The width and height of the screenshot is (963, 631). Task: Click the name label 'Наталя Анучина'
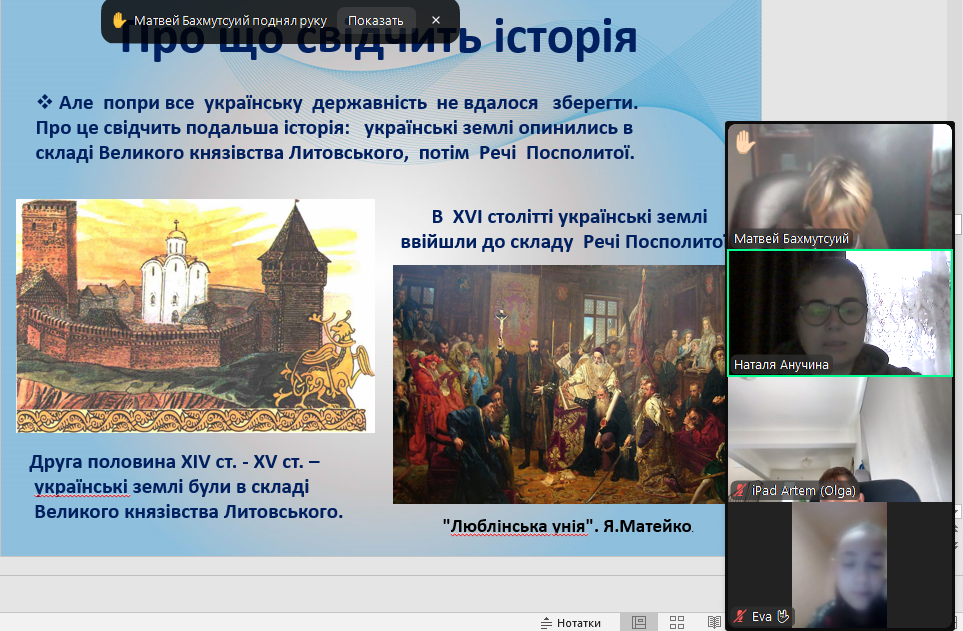[x=781, y=365]
